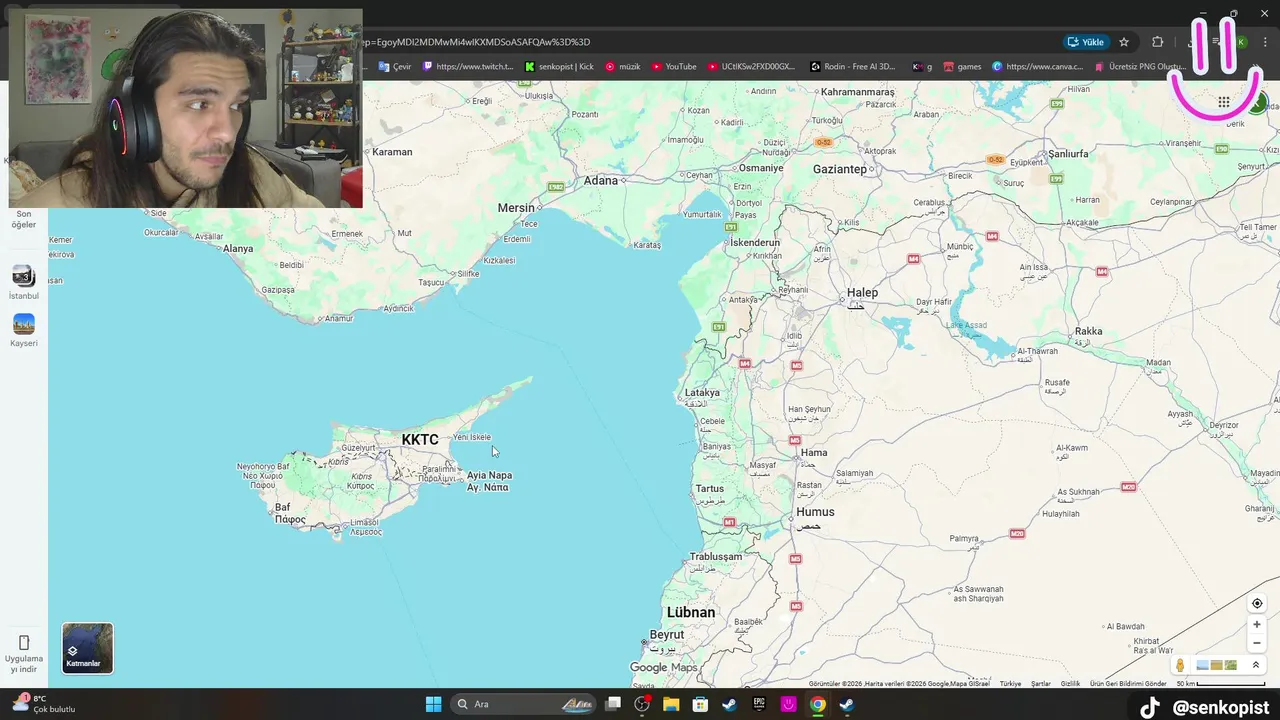The image size is (1280, 720).
Task: Open the Google apps grid icon
Action: [1223, 102]
